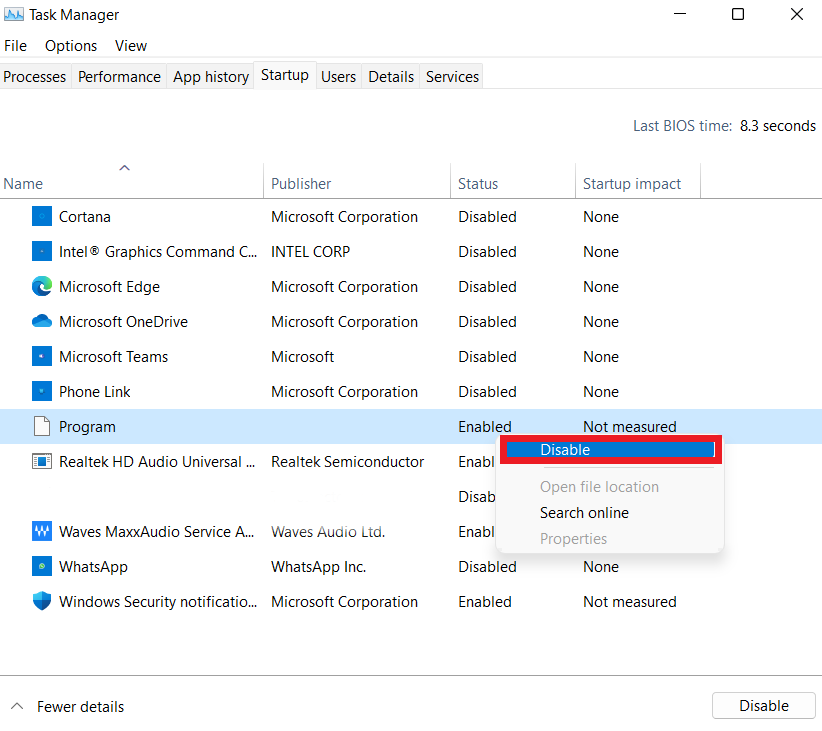Sort by the Status column header

click(478, 184)
